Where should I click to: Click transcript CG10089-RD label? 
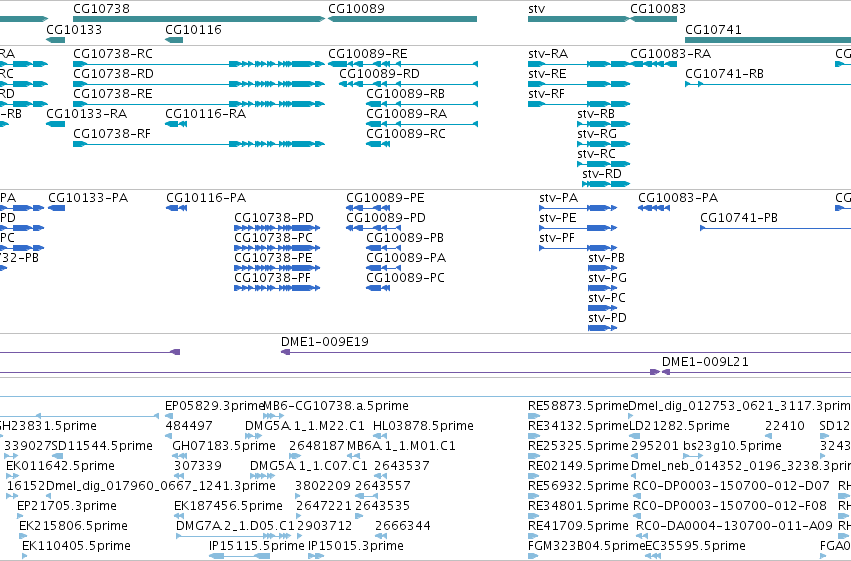point(379,74)
